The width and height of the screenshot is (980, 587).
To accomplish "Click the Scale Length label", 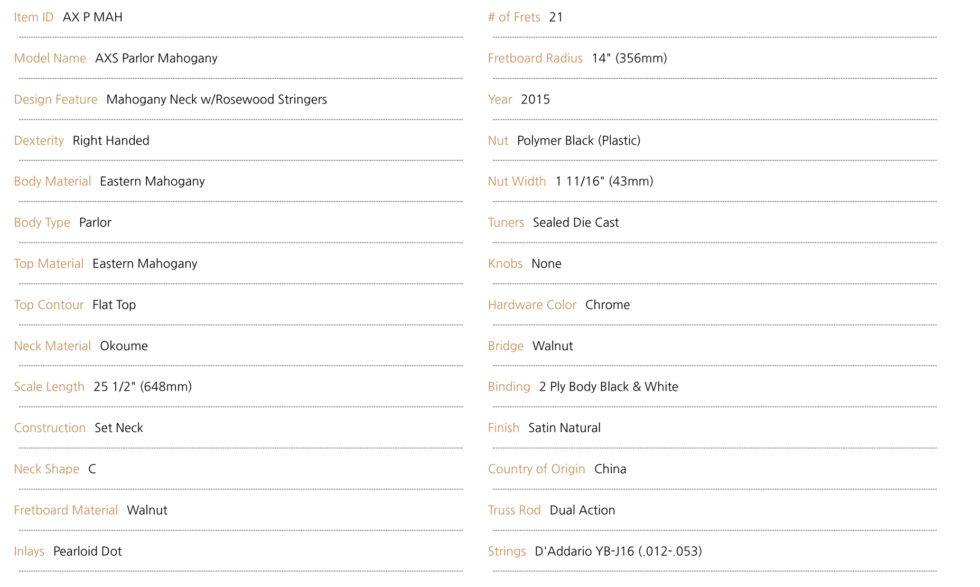I will click(49, 387).
